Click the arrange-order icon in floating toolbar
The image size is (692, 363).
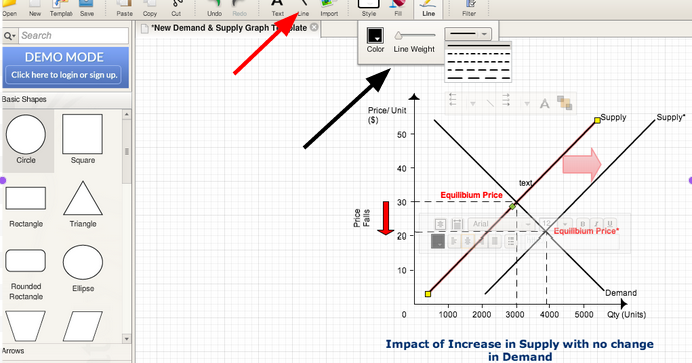pyautogui.click(x=564, y=103)
